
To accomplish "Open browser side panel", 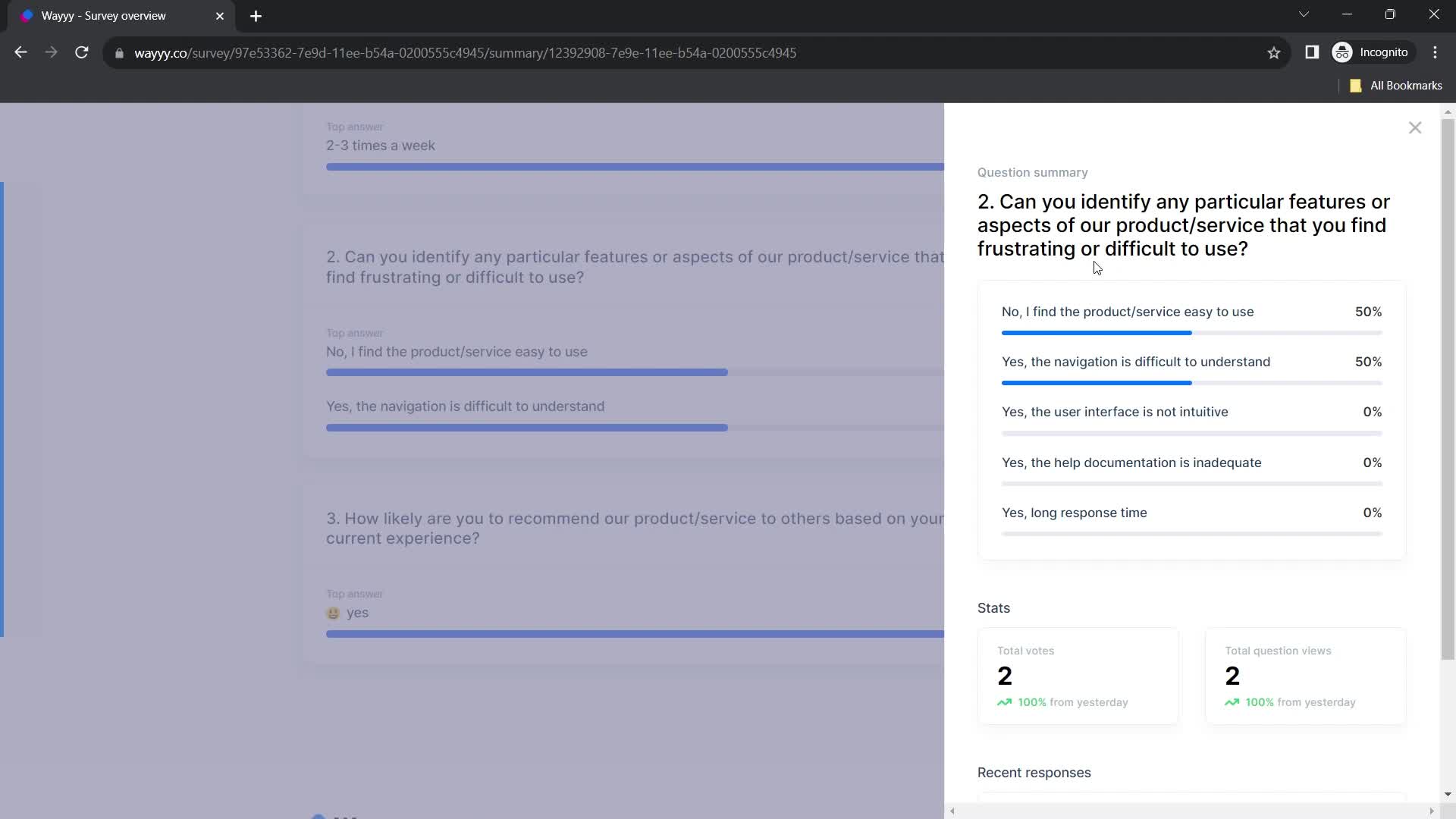I will [1312, 52].
